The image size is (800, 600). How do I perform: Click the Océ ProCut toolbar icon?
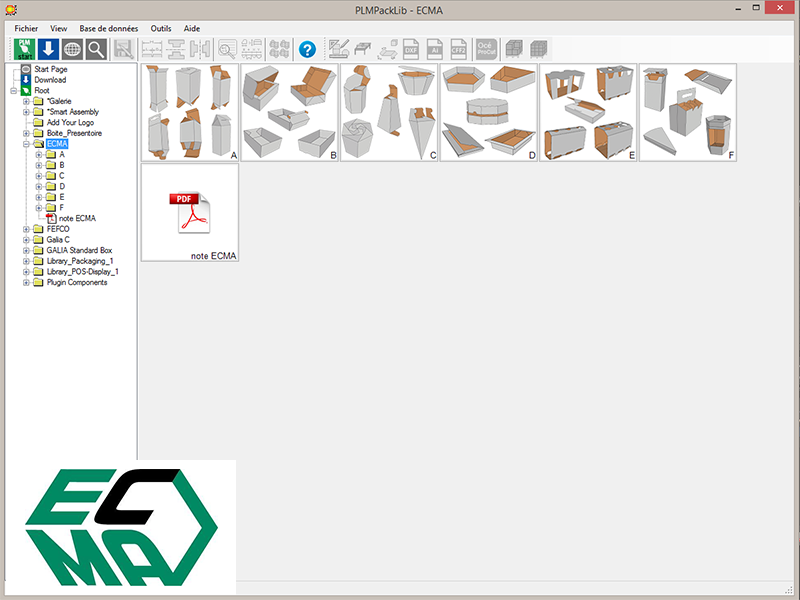[x=486, y=49]
